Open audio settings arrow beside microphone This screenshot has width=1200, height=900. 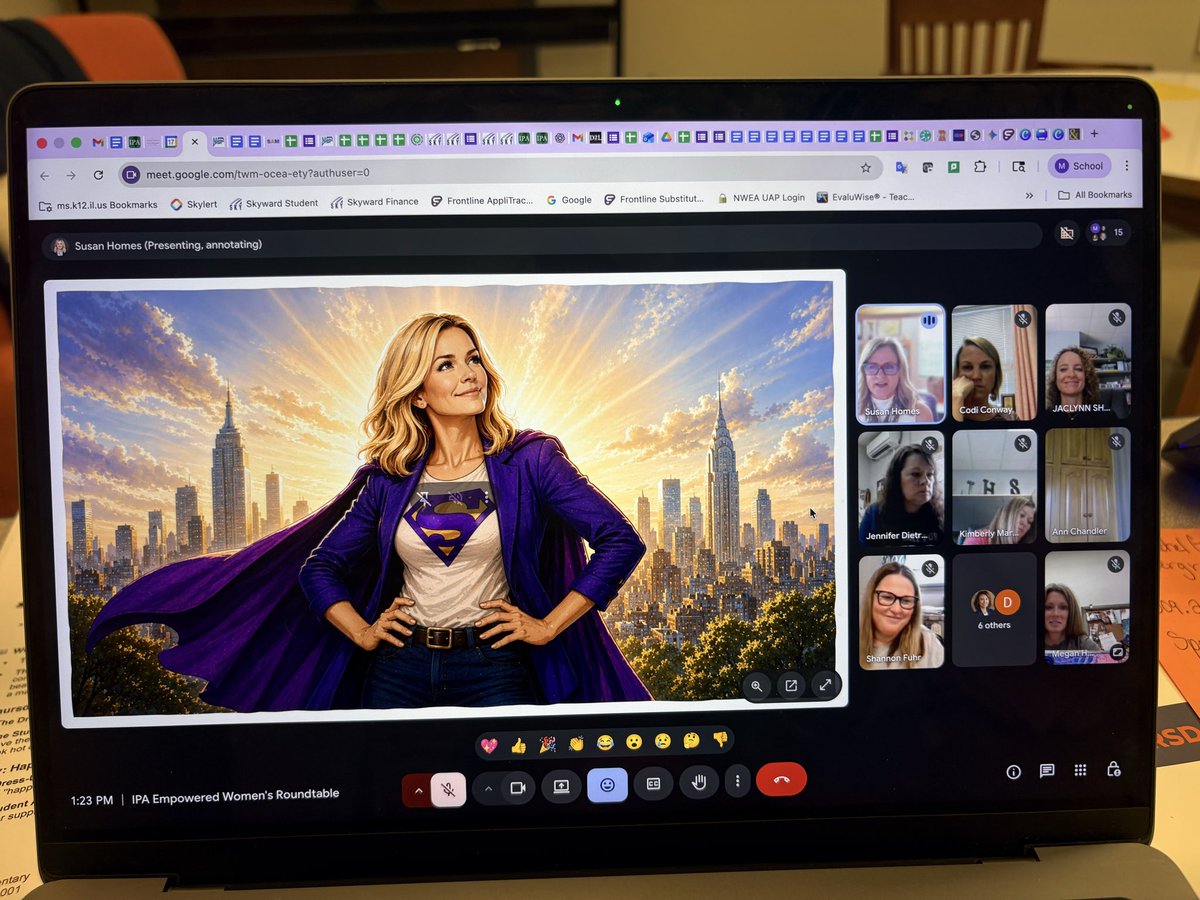(x=418, y=789)
